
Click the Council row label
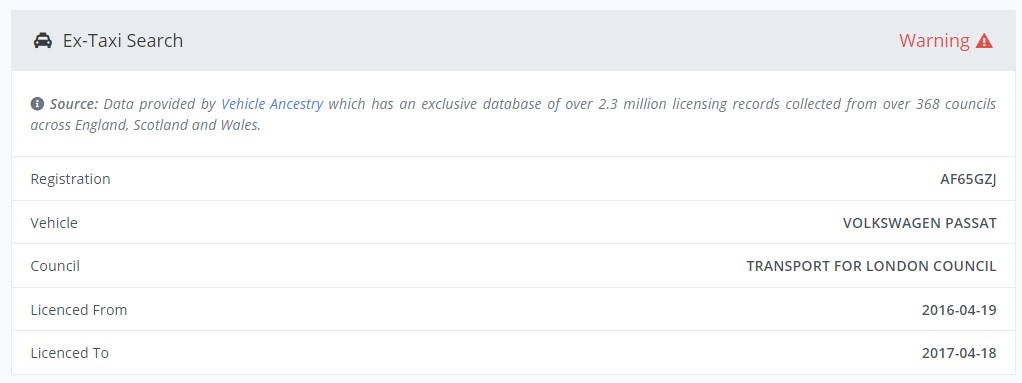click(x=55, y=266)
